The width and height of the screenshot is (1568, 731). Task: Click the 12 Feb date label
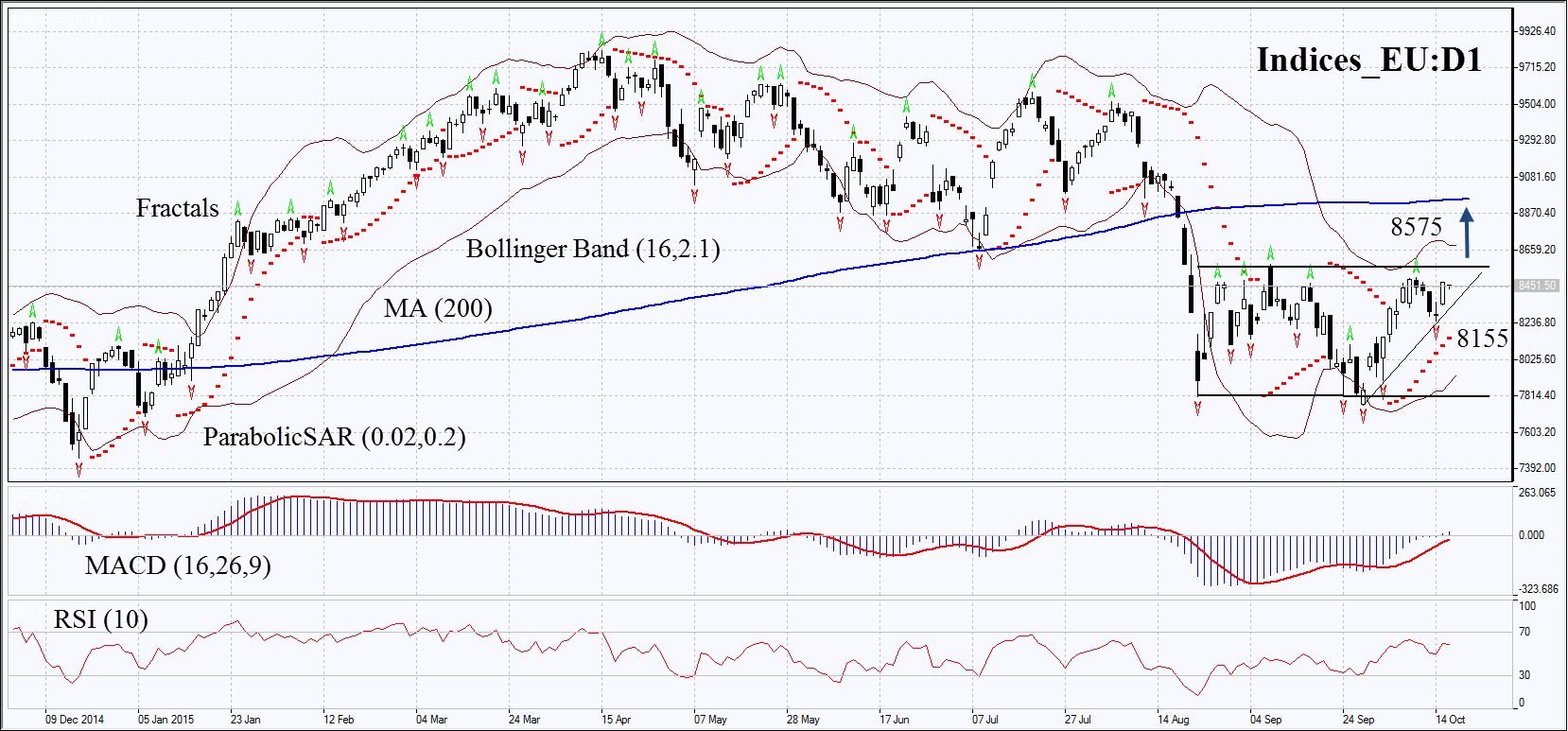click(339, 720)
